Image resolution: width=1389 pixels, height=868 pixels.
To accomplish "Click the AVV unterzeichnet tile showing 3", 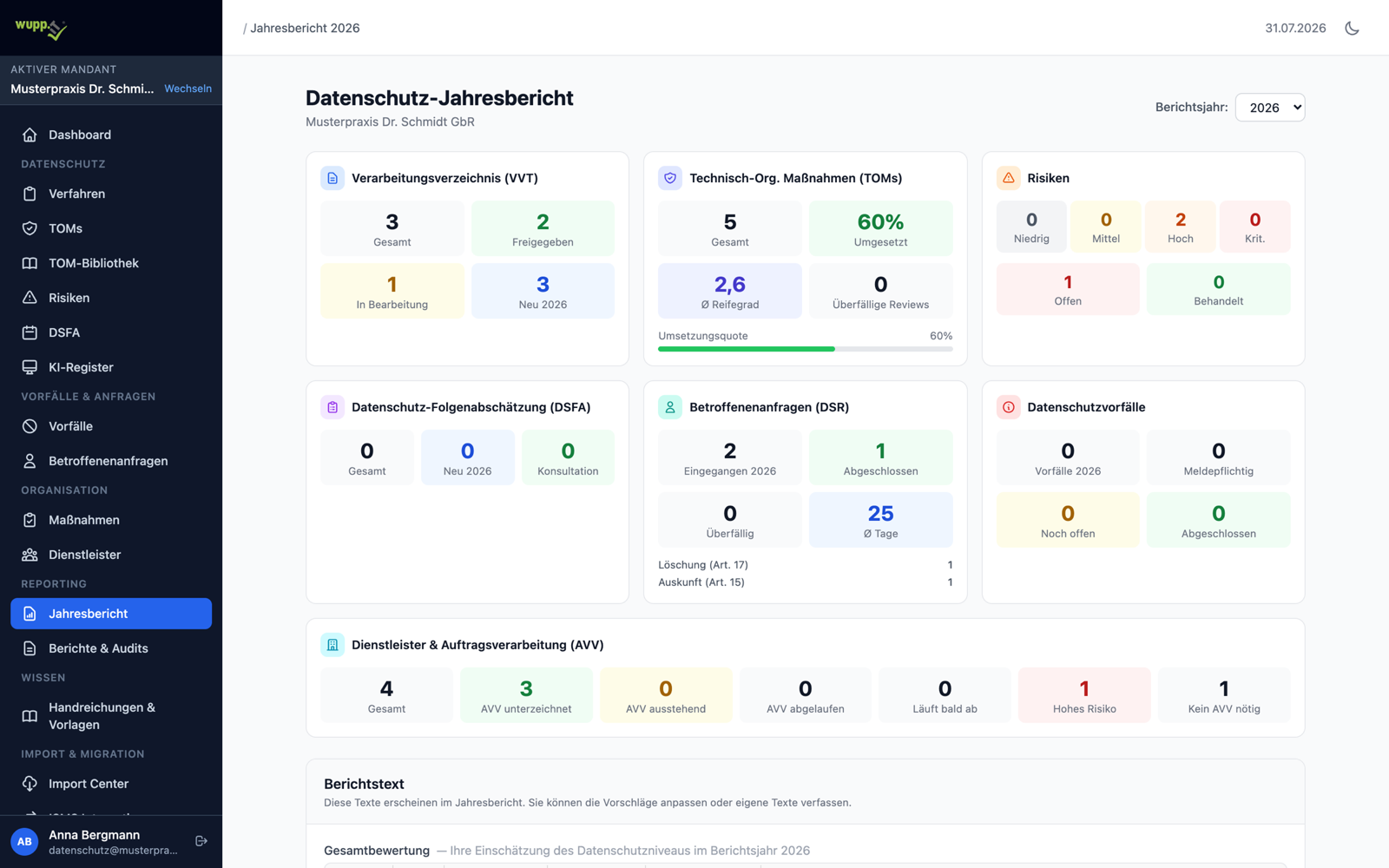I will [x=526, y=695].
